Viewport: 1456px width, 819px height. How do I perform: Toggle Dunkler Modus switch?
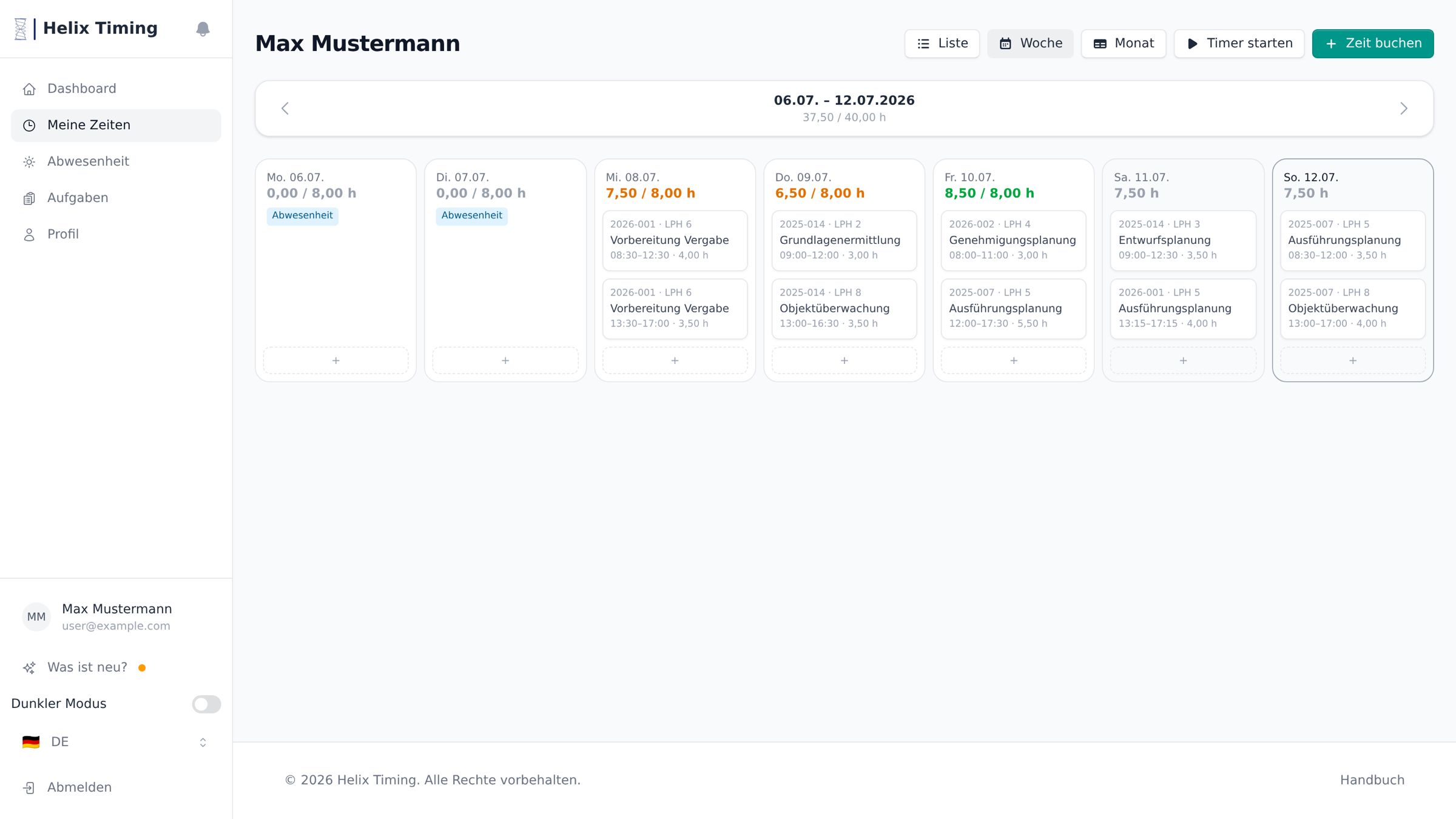206,704
